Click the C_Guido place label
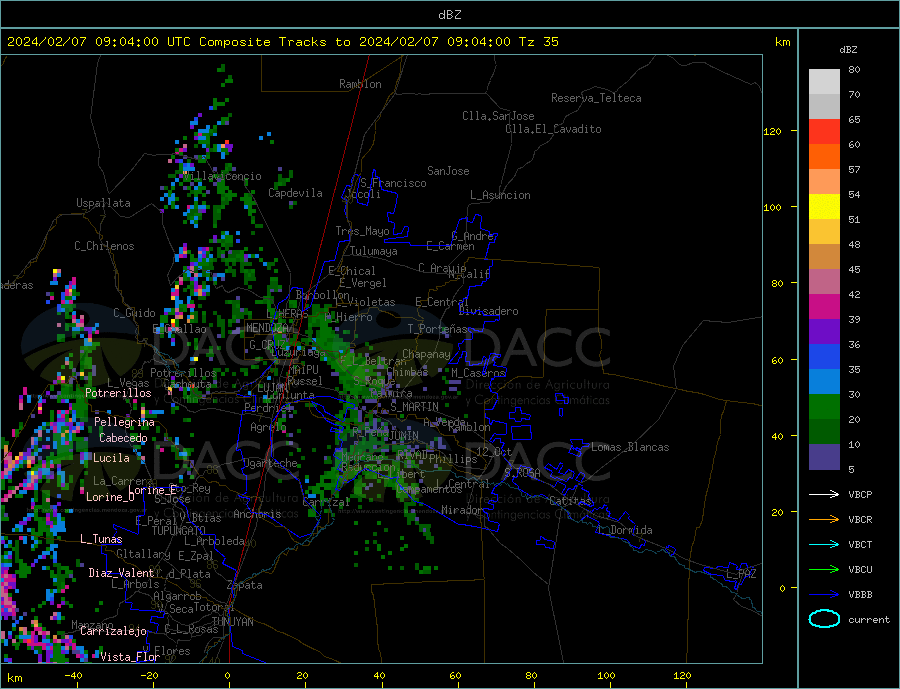This screenshot has width=900, height=689. tap(134, 313)
